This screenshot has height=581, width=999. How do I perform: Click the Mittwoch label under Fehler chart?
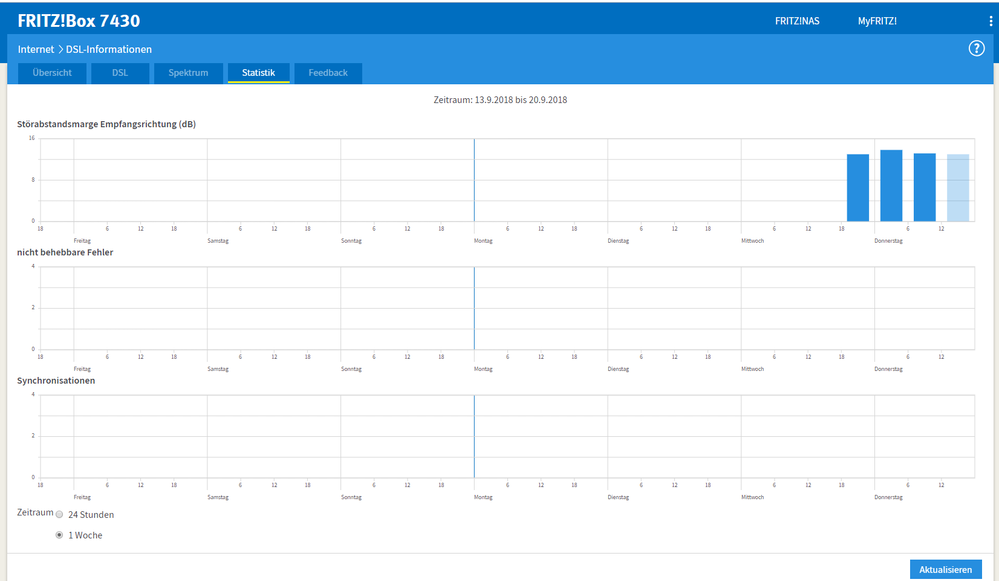tap(752, 369)
